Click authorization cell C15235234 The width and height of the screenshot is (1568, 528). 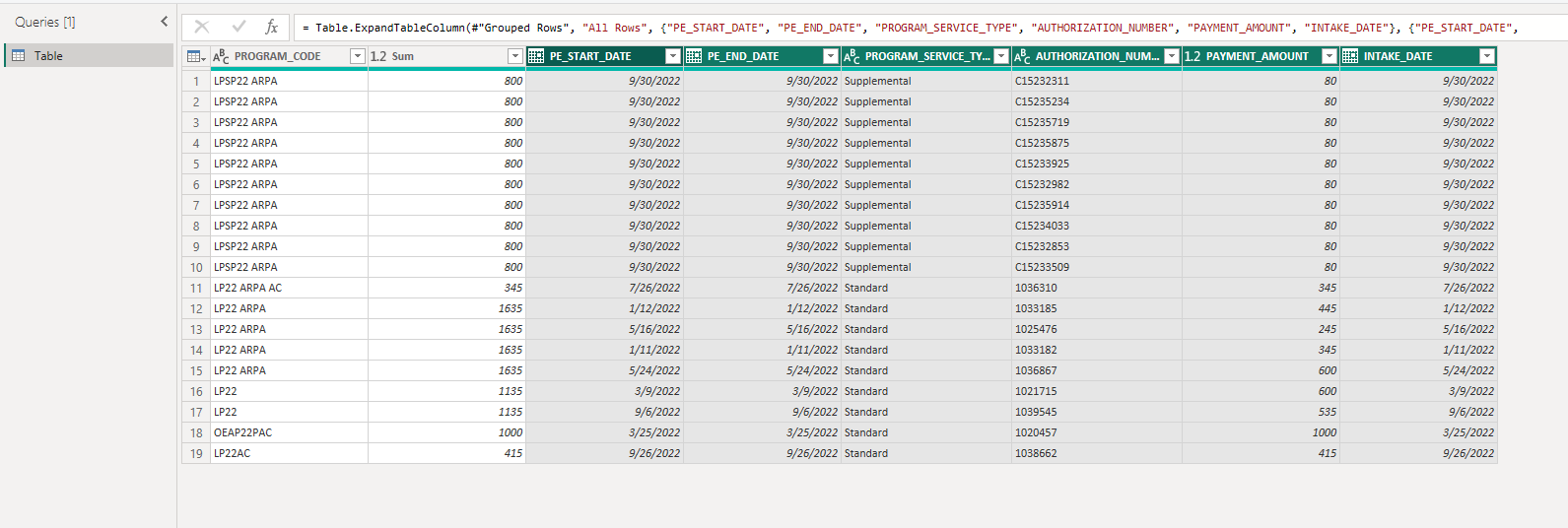pos(1097,101)
